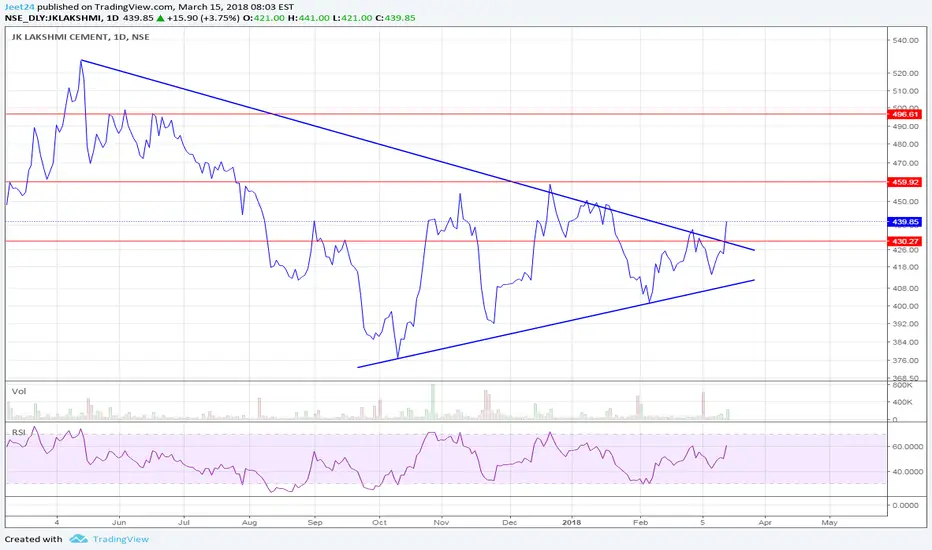932x550 pixels.
Task: Click the Oct label on time axis
Action: coord(379,523)
